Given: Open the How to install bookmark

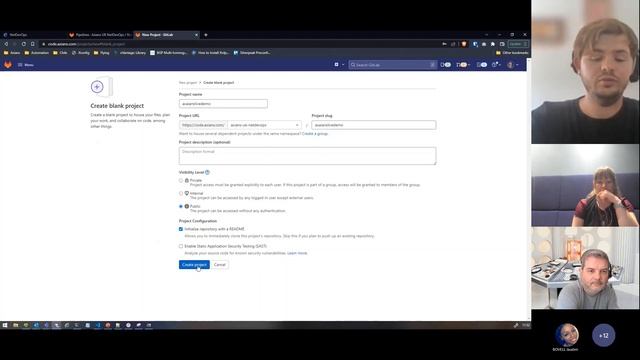Looking at the screenshot, I should (210, 53).
